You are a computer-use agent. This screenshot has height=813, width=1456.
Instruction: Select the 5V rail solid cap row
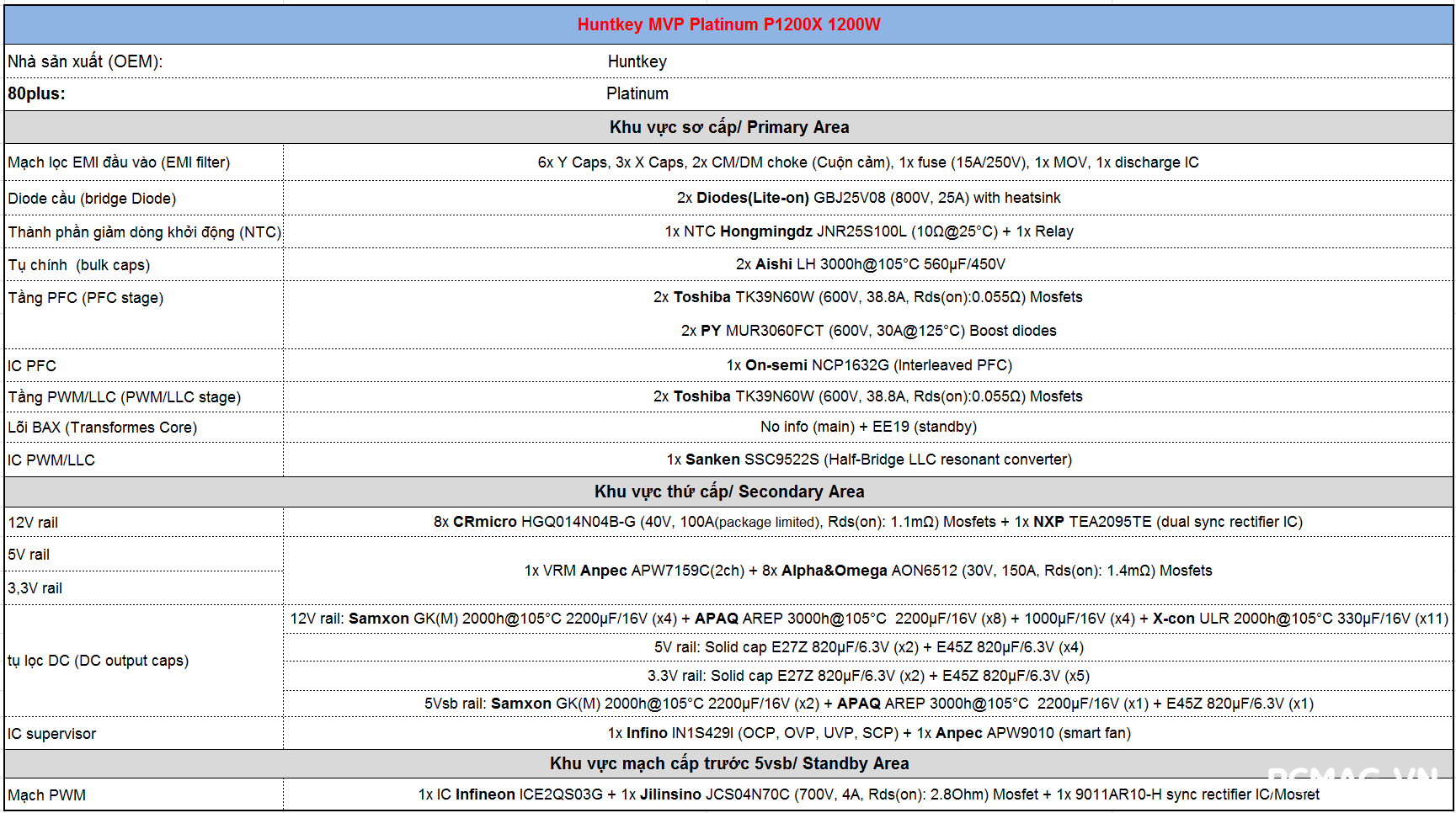[868, 647]
